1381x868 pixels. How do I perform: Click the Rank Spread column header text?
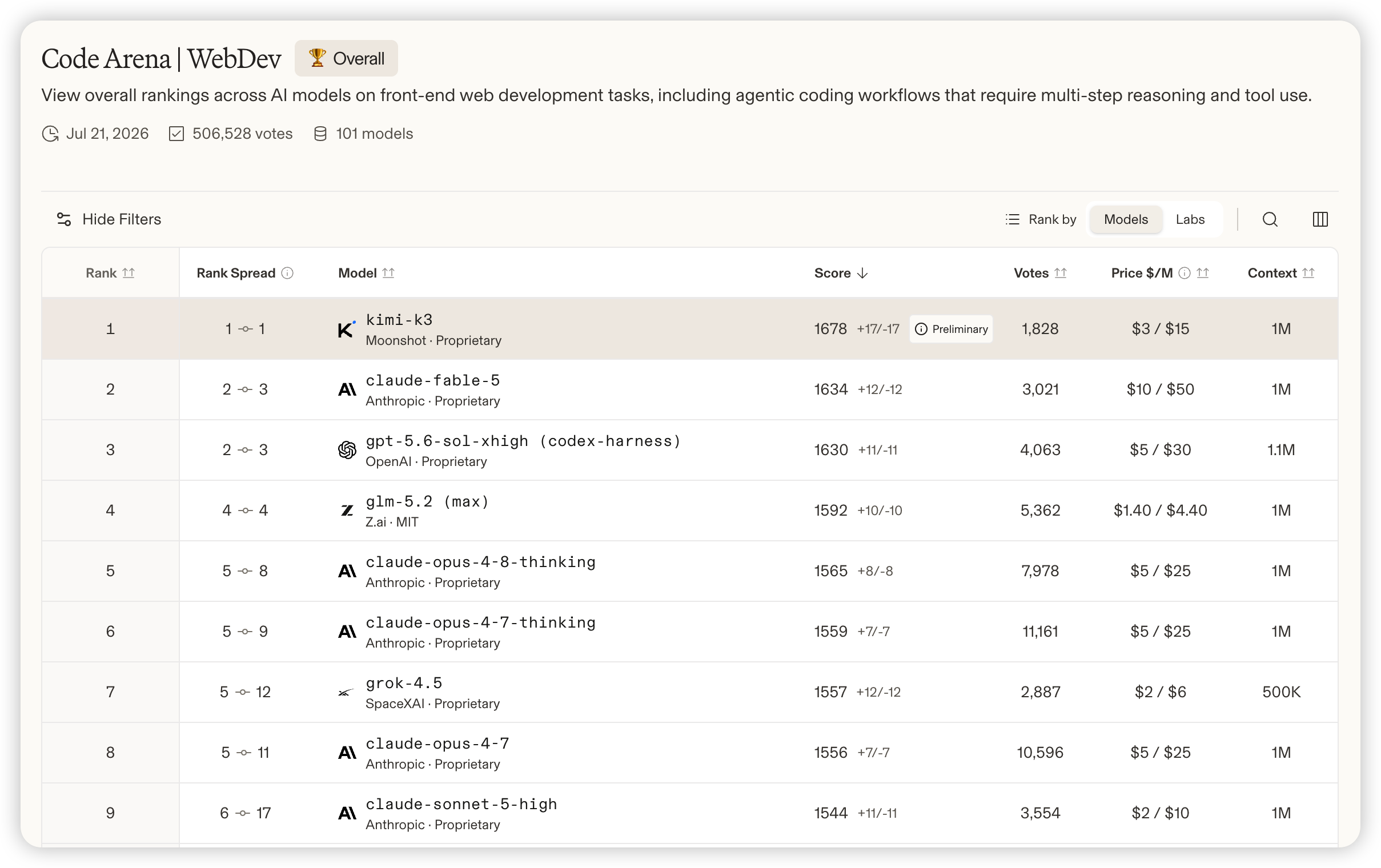click(x=236, y=274)
